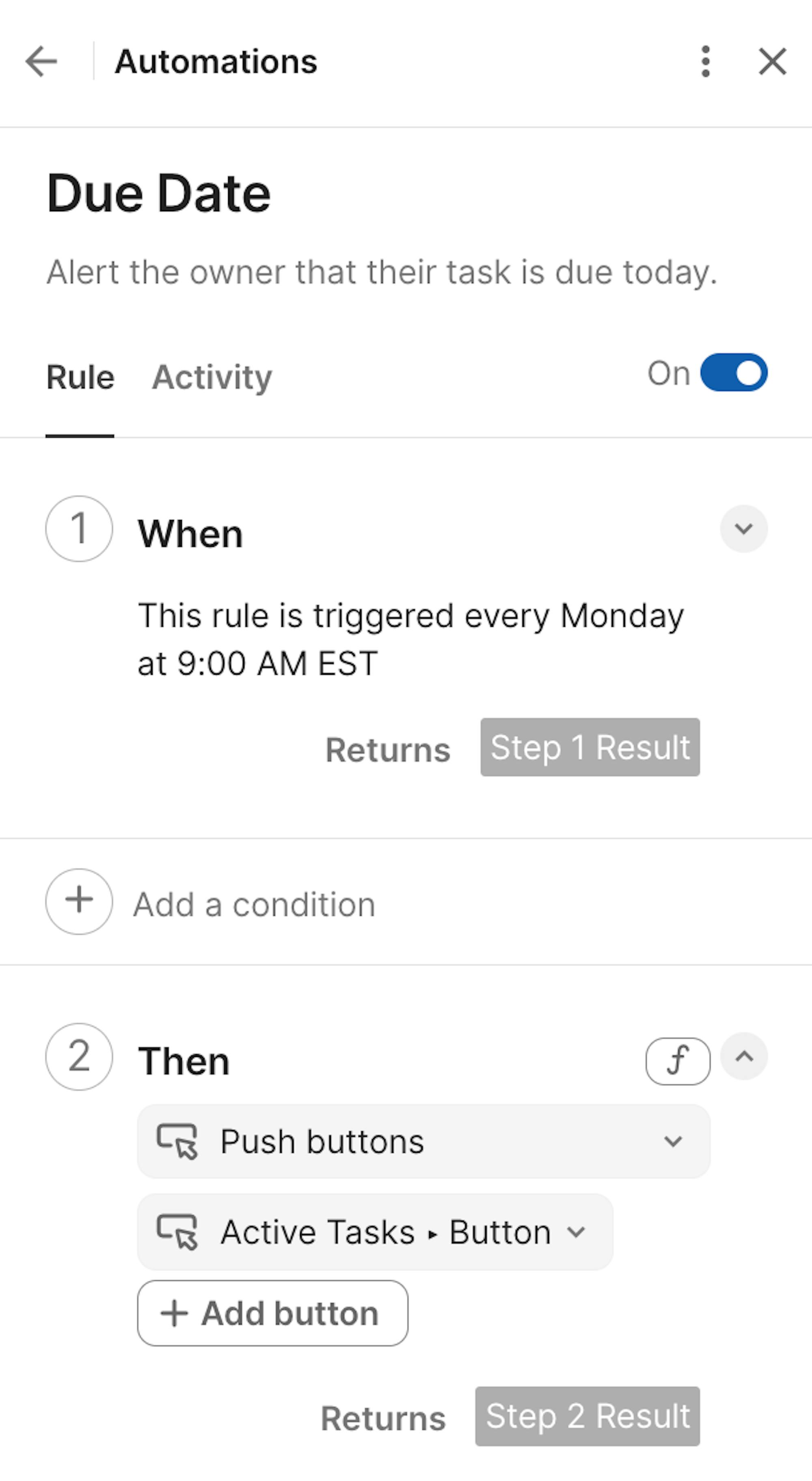Viewport: 812px width, 1481px height.
Task: Click the Step 1 Result chip
Action: tap(590, 747)
